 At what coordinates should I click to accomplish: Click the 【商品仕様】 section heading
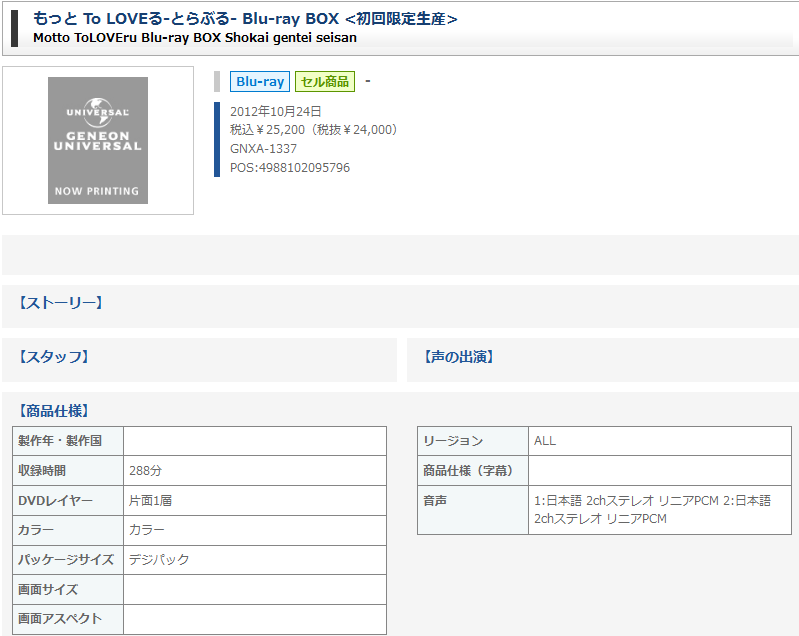[53, 410]
